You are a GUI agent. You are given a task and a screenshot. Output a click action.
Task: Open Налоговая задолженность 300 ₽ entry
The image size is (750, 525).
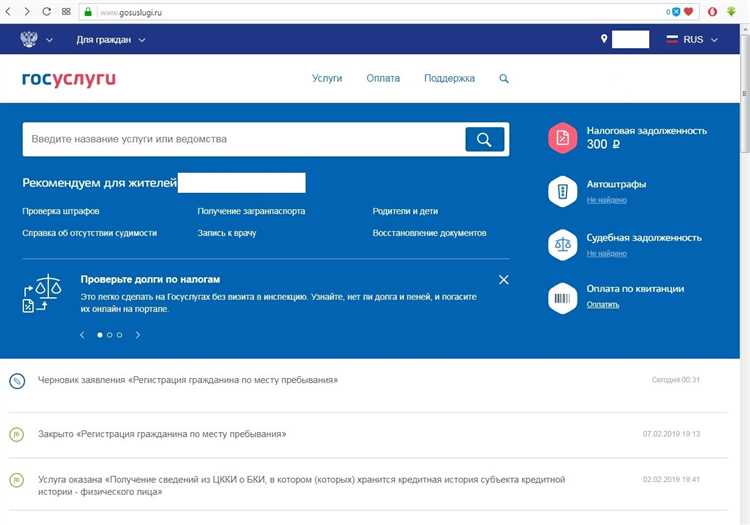[x=647, y=138]
